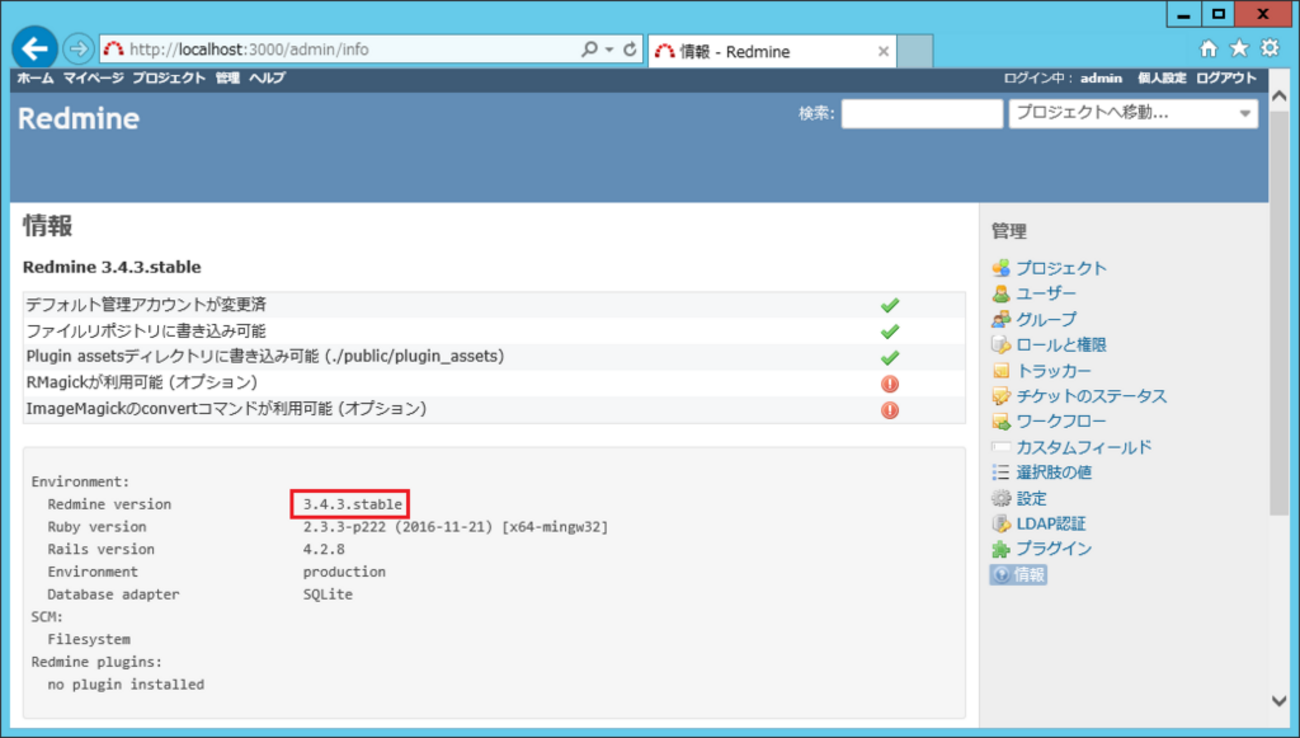This screenshot has width=1300, height=738.
Task: Click the ワークフロー icon in sidebar
Action: (x=1000, y=422)
